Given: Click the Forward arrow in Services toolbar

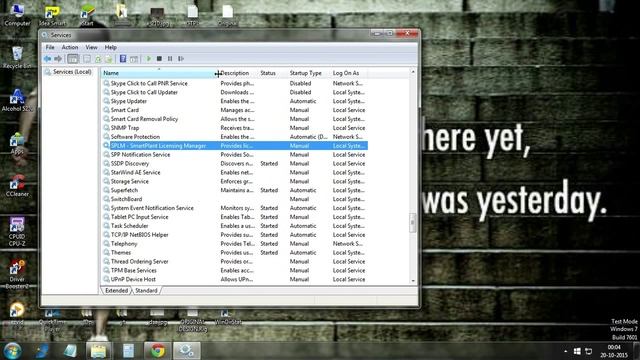Looking at the screenshot, I should [x=58, y=59].
